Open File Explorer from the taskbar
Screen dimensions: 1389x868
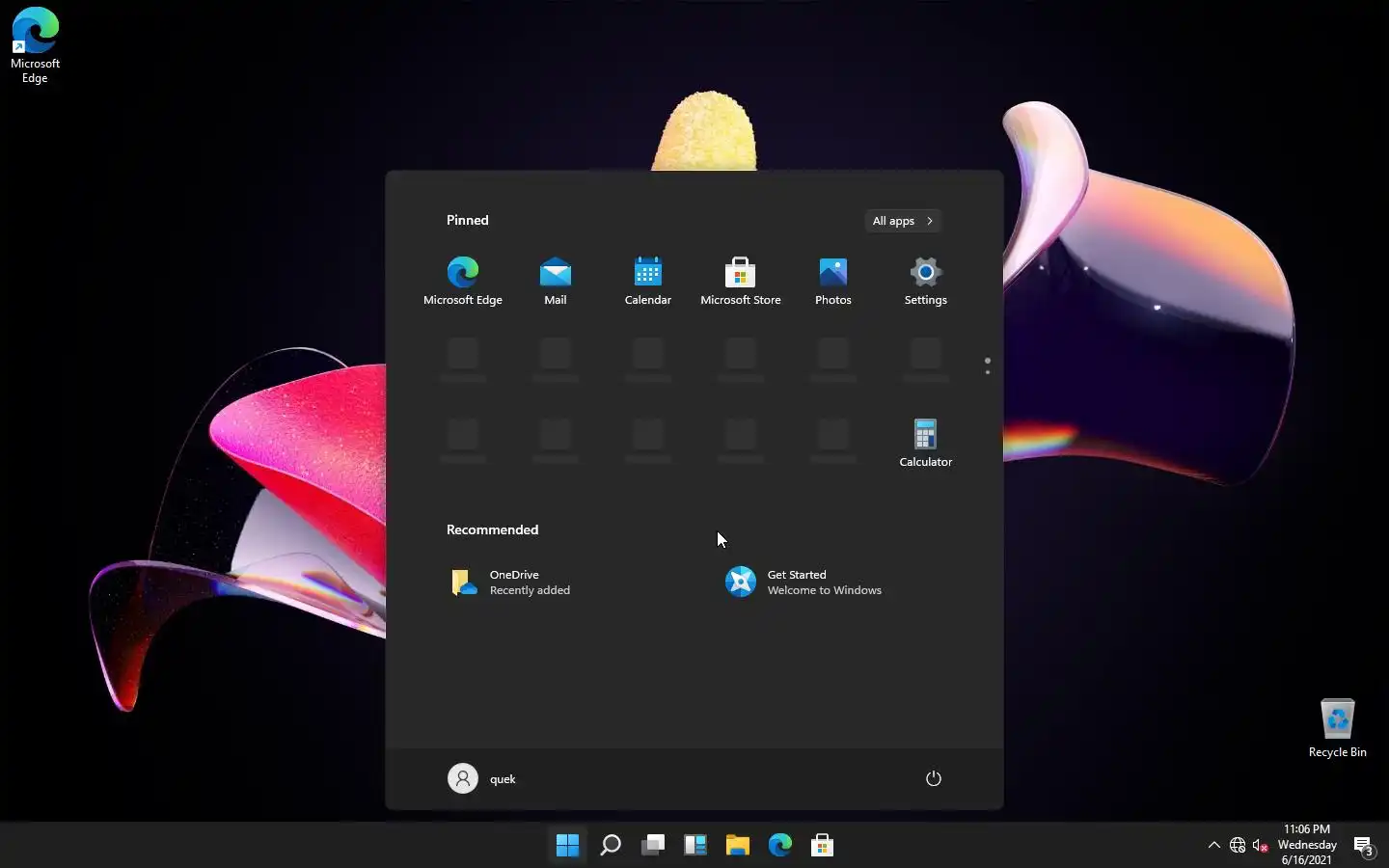pos(738,846)
